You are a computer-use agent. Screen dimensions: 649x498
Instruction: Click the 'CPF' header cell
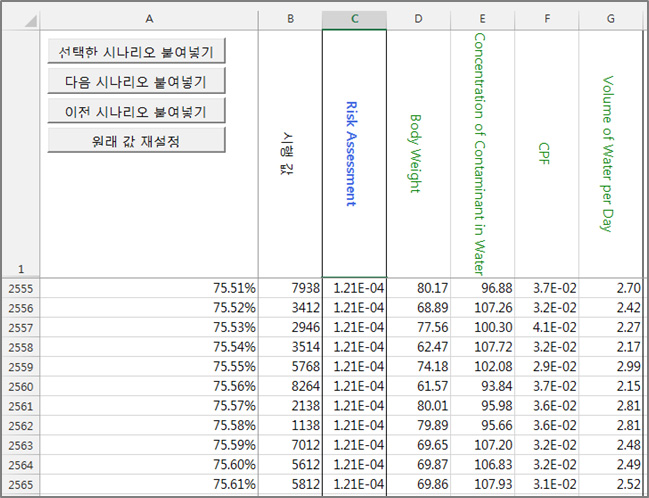coord(547,153)
